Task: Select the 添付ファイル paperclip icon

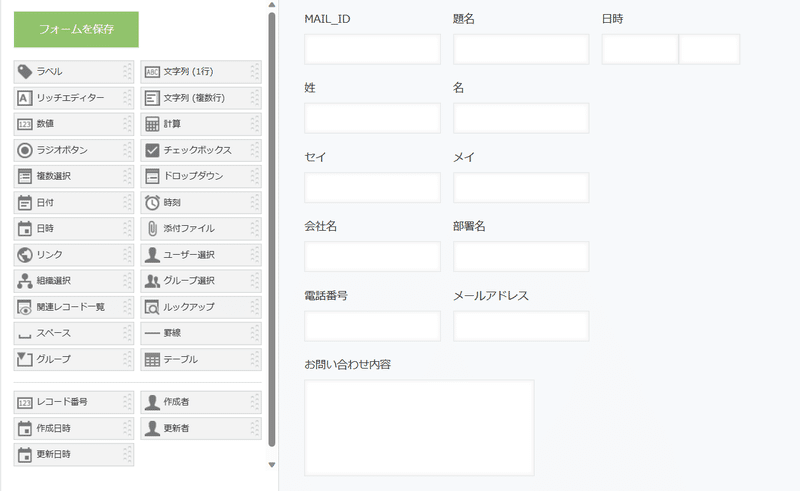Action: tap(152, 229)
